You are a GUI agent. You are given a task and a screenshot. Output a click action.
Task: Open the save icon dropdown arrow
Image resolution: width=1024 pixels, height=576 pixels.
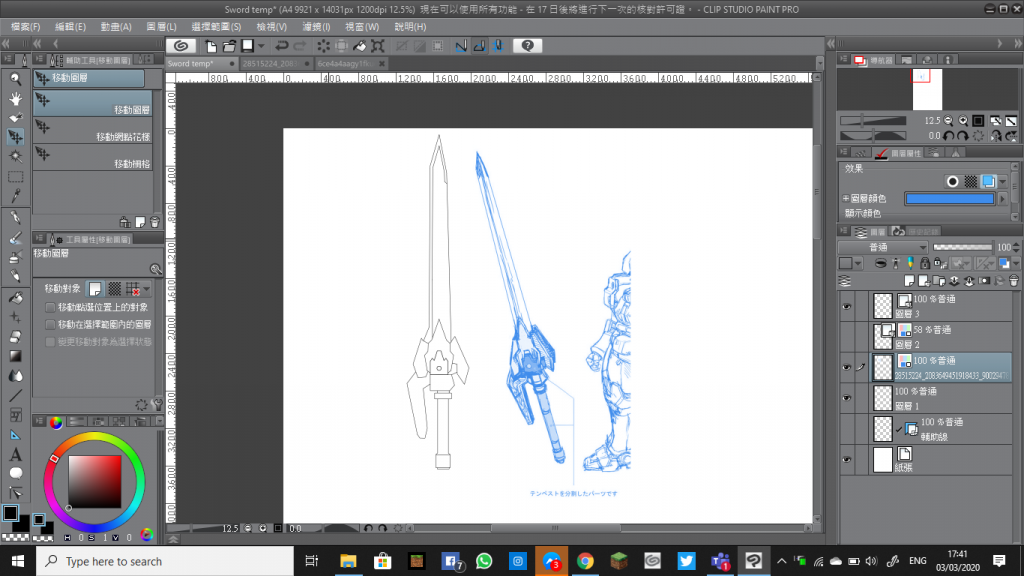pyautogui.click(x=261, y=46)
